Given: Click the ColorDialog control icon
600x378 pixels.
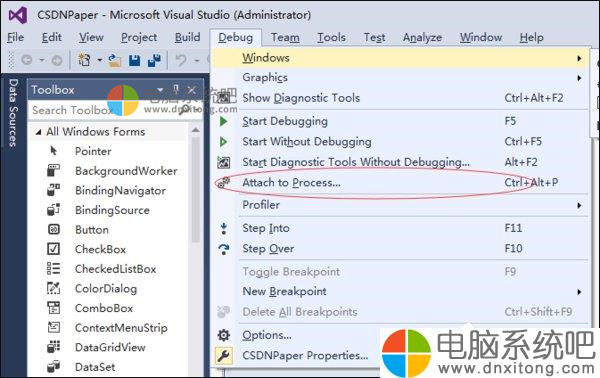Looking at the screenshot, I should coord(54,288).
